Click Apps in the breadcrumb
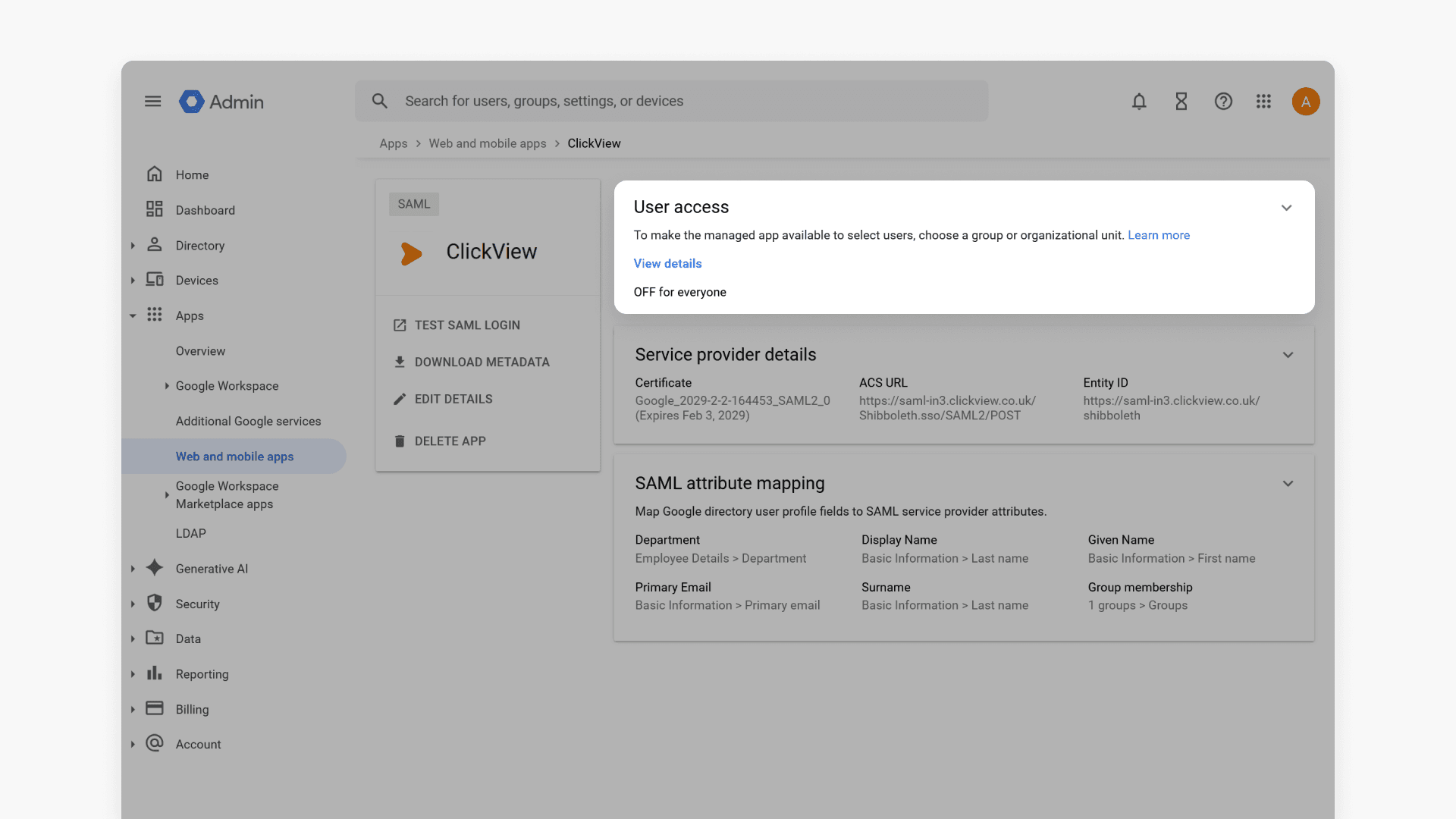Viewport: 1456px width, 819px height. (x=393, y=143)
